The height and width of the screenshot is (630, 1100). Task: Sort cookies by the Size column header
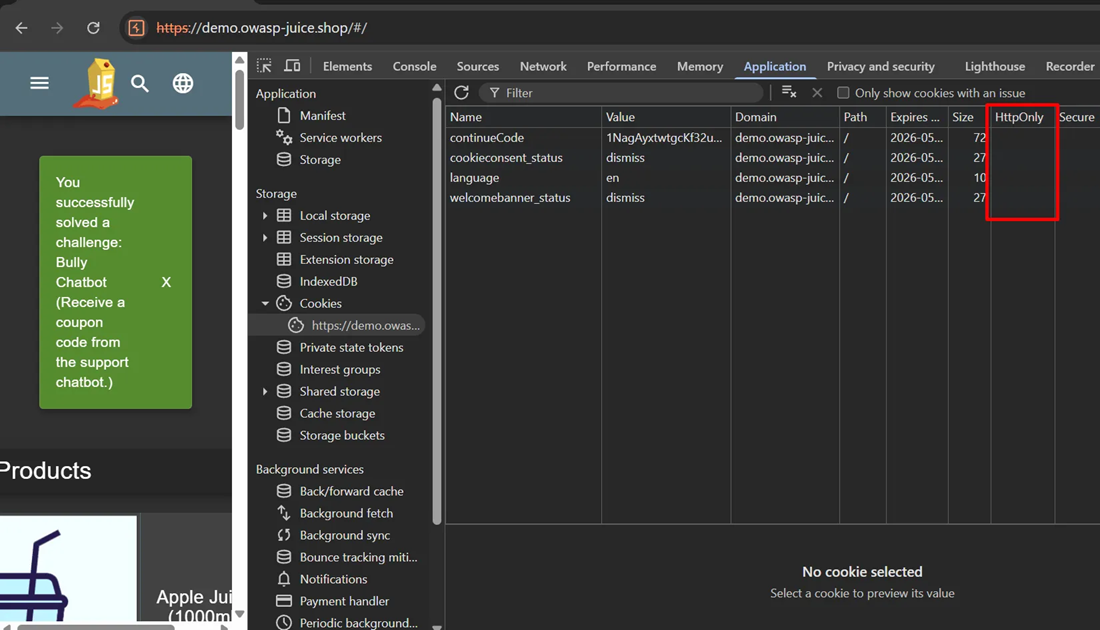pyautogui.click(x=969, y=117)
